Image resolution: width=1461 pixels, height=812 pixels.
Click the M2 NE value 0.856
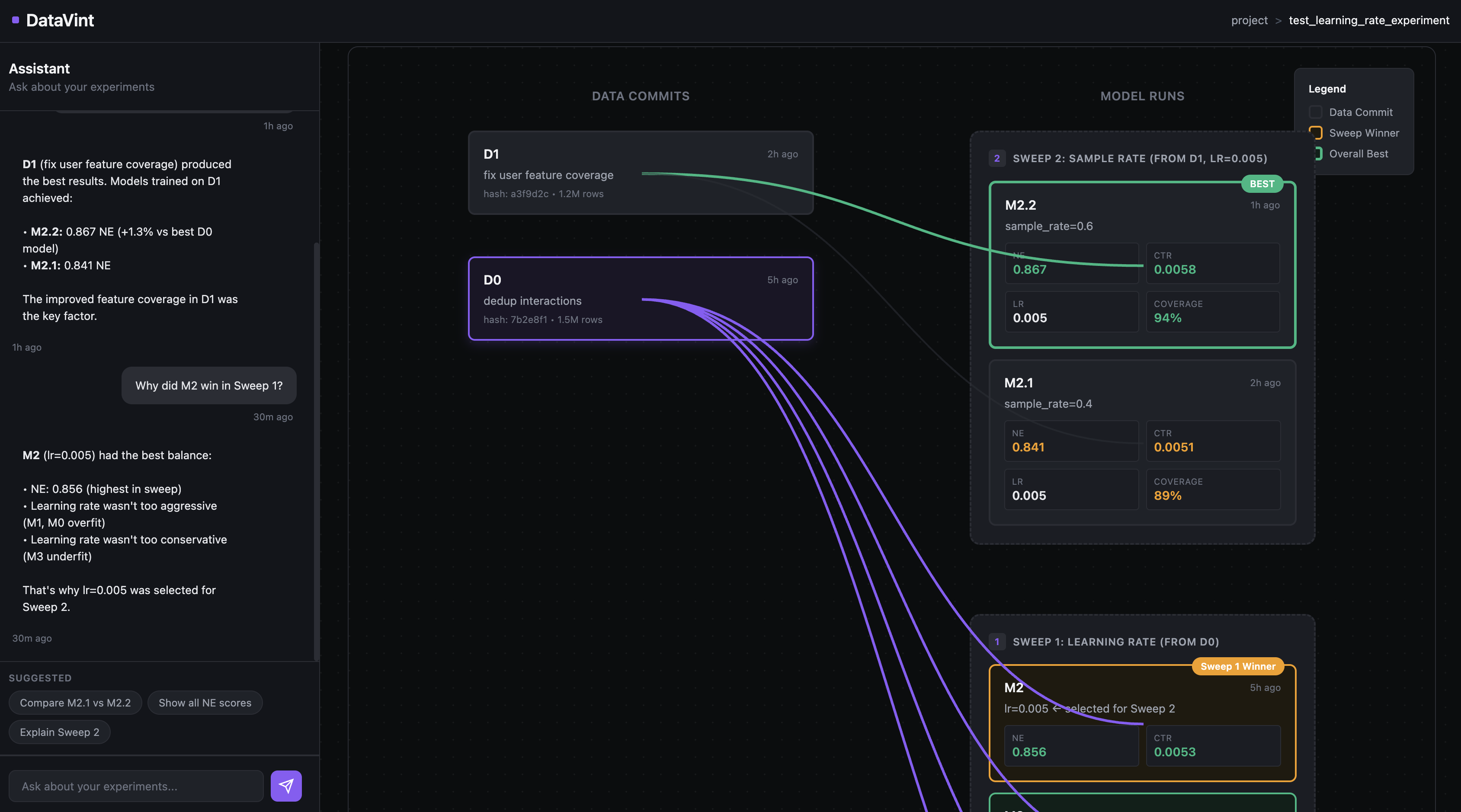tap(1029, 752)
